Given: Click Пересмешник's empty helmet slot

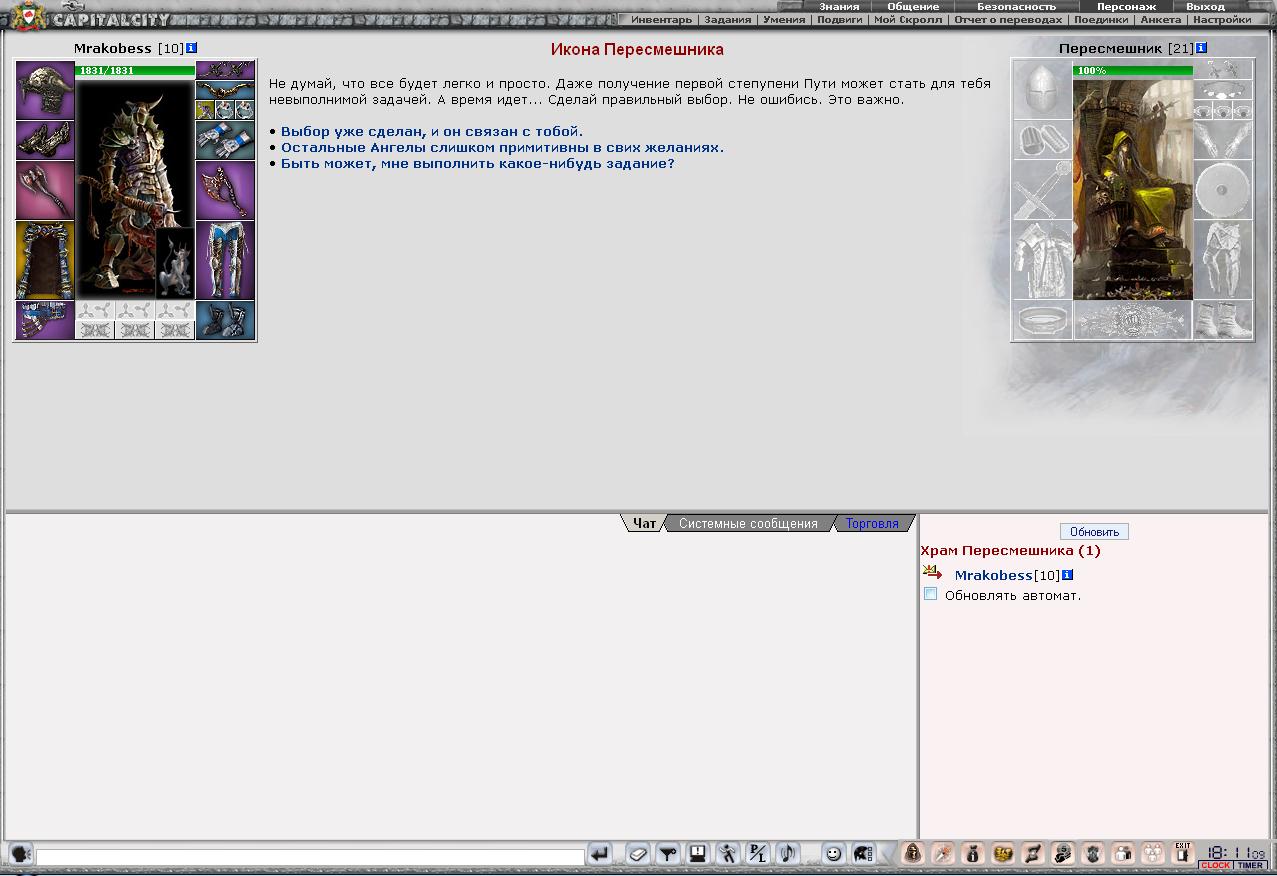Looking at the screenshot, I should click(x=1042, y=90).
